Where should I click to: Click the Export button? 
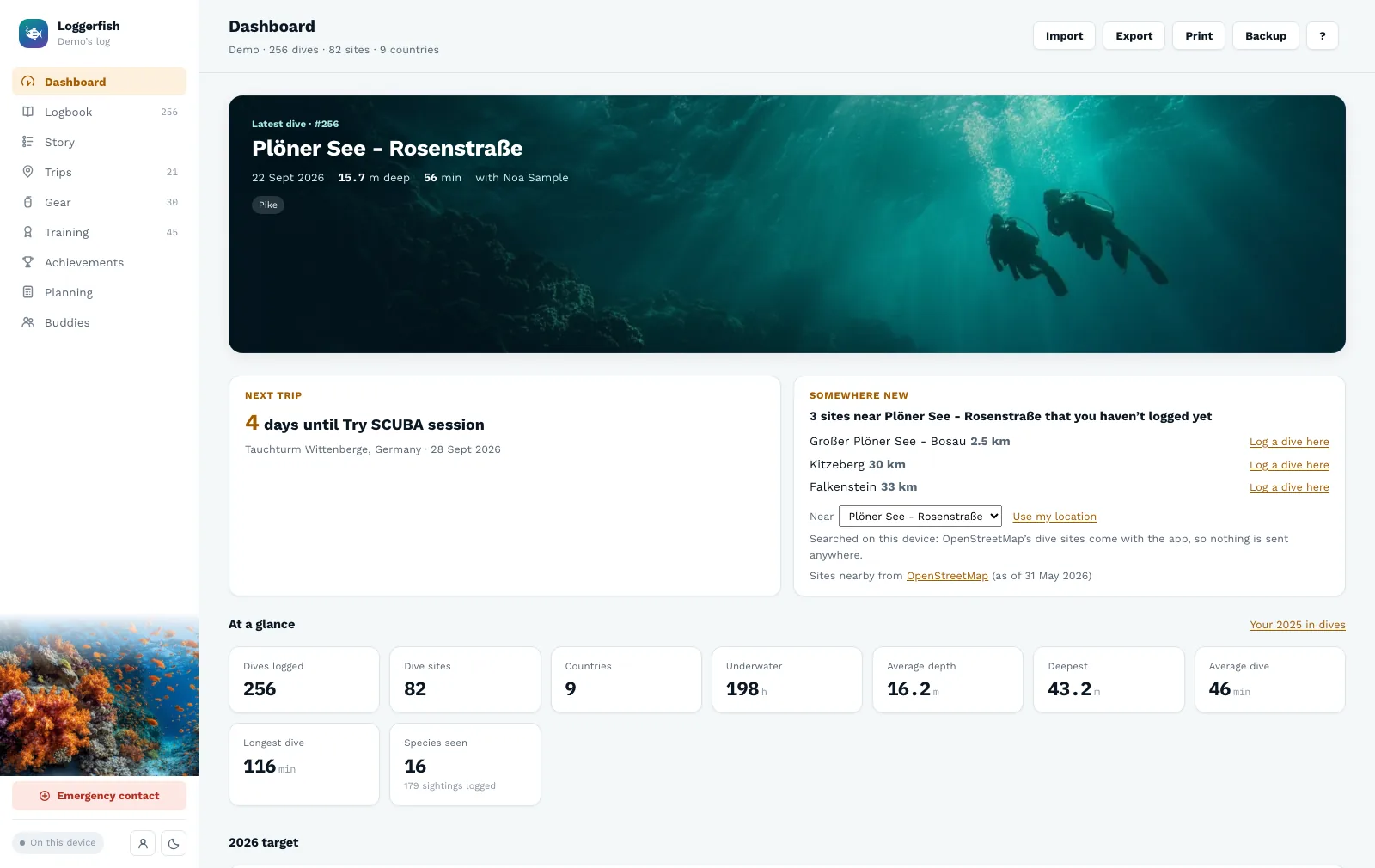pos(1134,35)
